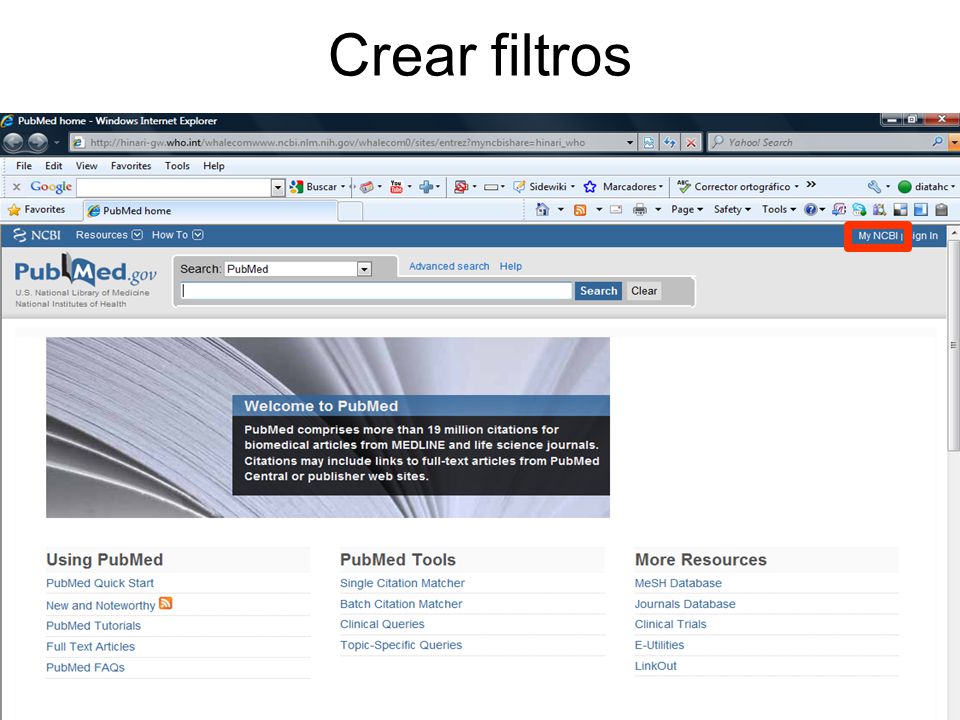Click the Refresh page icon
The width and height of the screenshot is (960, 720).
(x=669, y=143)
